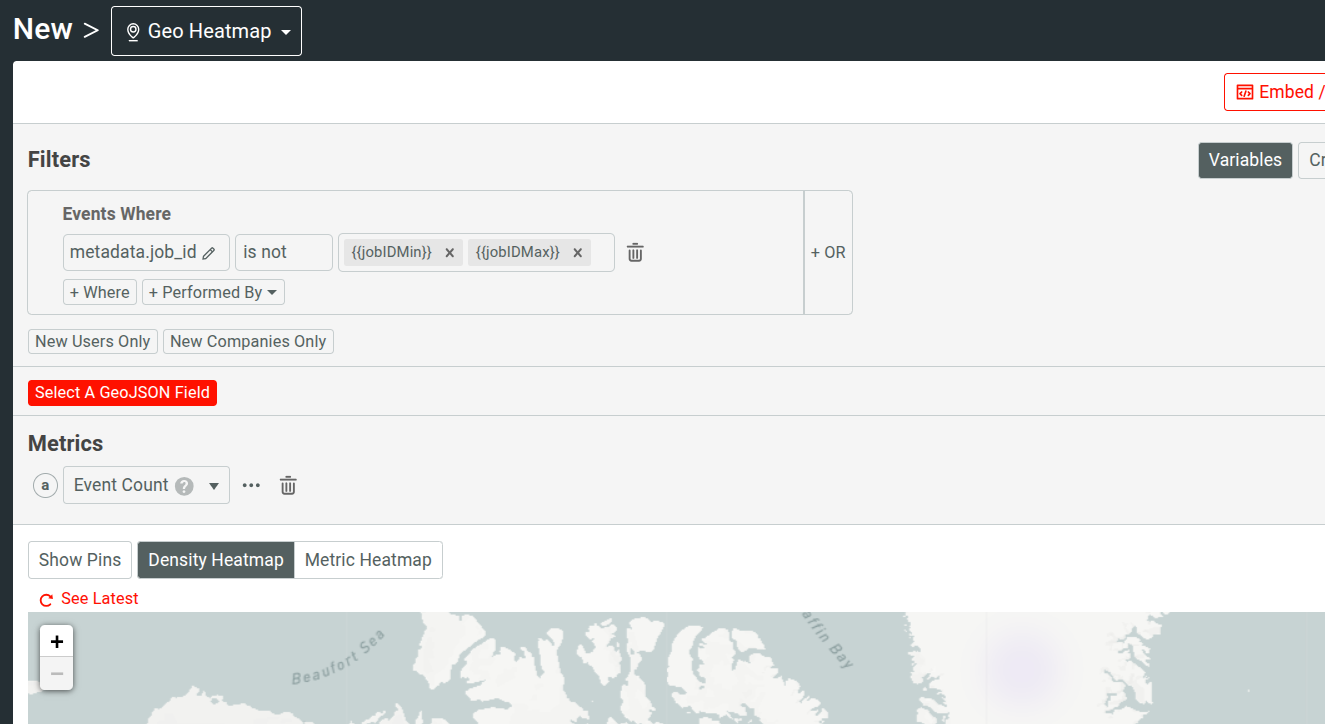
Task: Open the Variables panel
Action: (x=1245, y=160)
